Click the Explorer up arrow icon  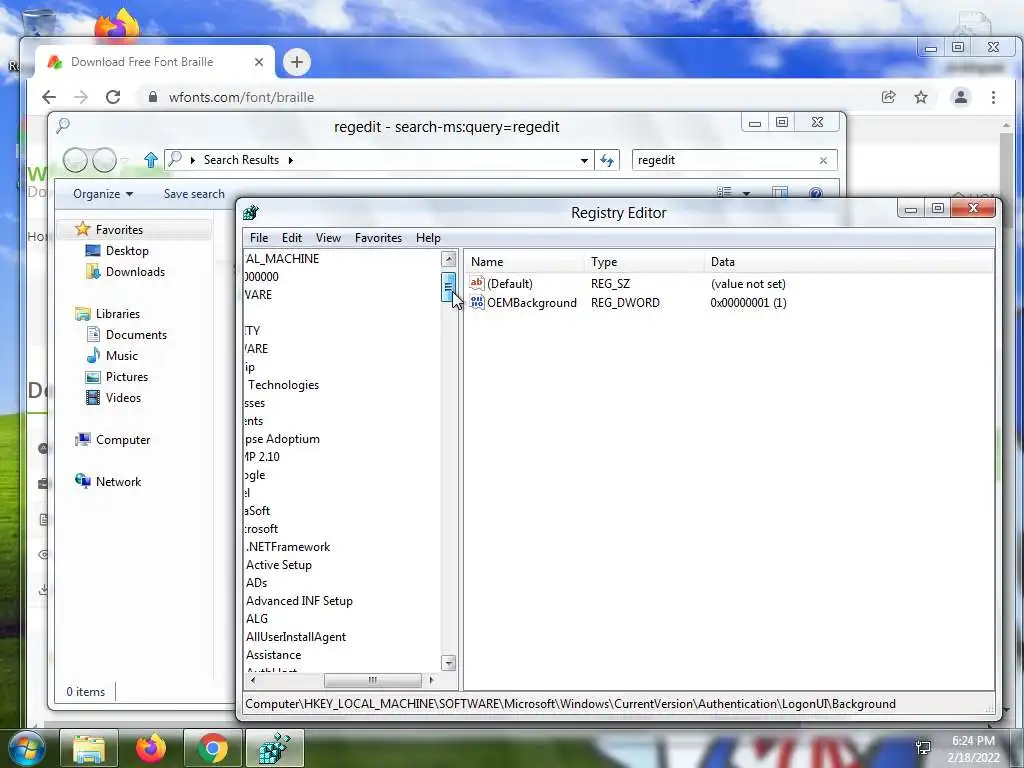point(151,160)
